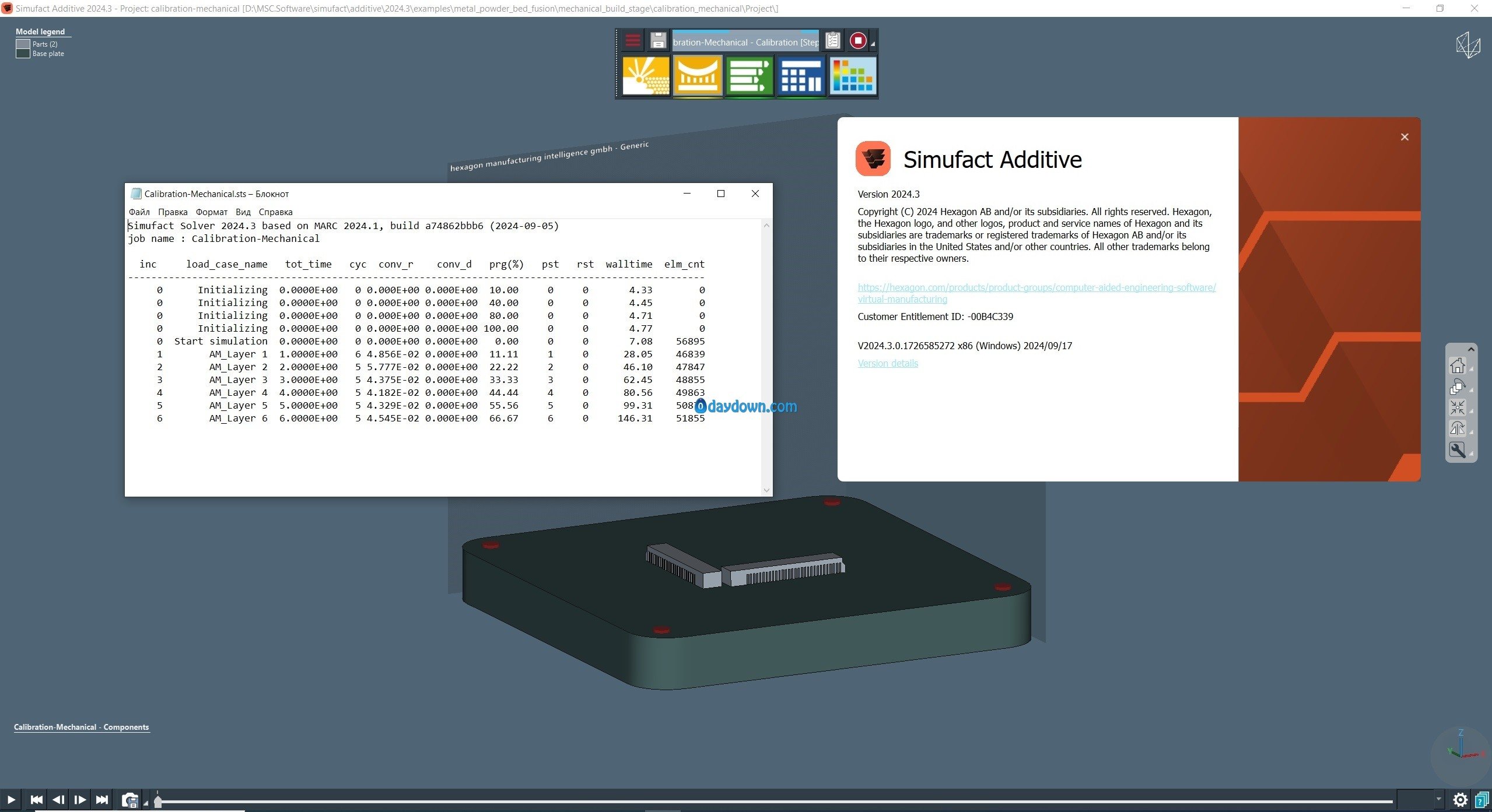Save the project with the floppy disk icon
The height and width of the screenshot is (812, 1492).
click(x=658, y=41)
